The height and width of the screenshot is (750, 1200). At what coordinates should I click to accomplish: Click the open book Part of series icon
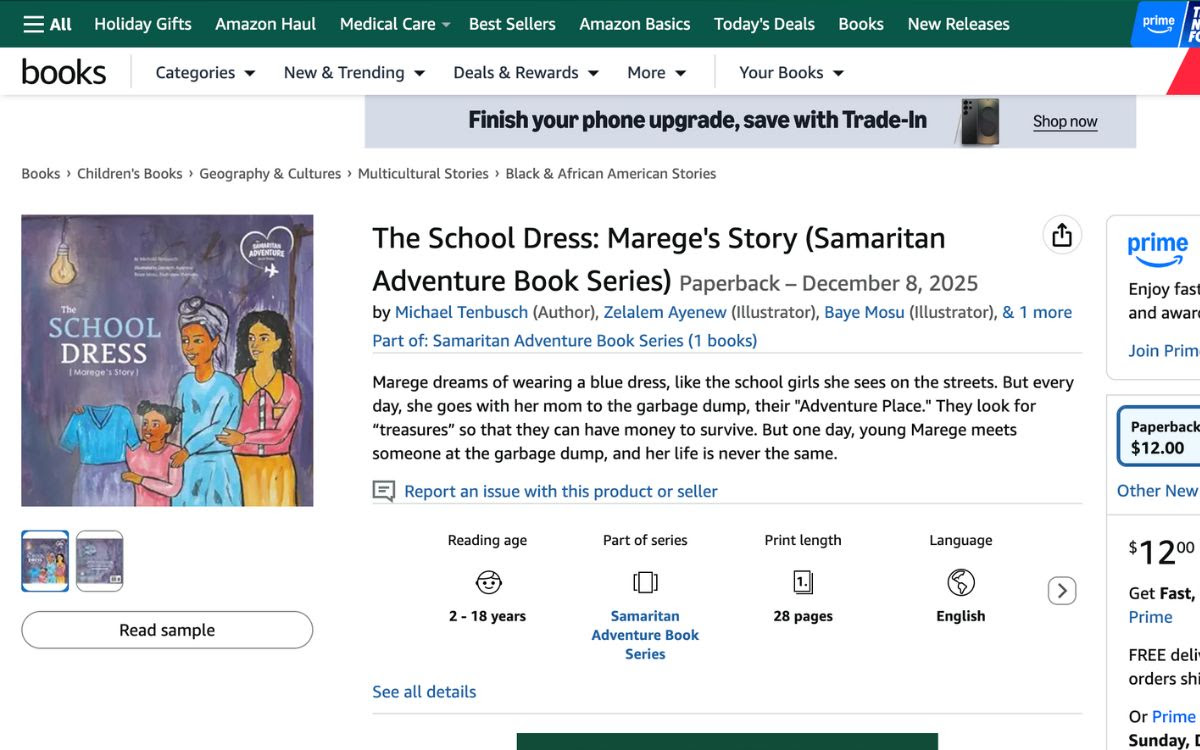[x=645, y=582]
